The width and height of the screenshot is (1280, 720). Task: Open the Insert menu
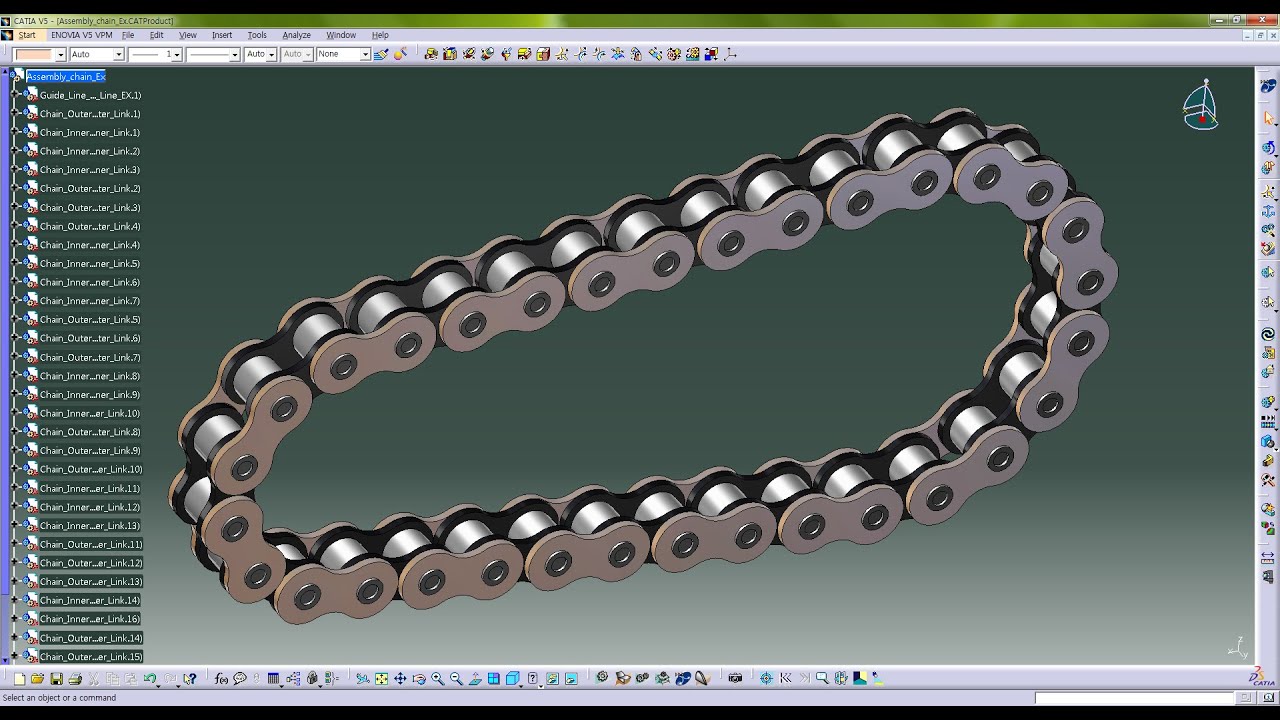tap(222, 35)
